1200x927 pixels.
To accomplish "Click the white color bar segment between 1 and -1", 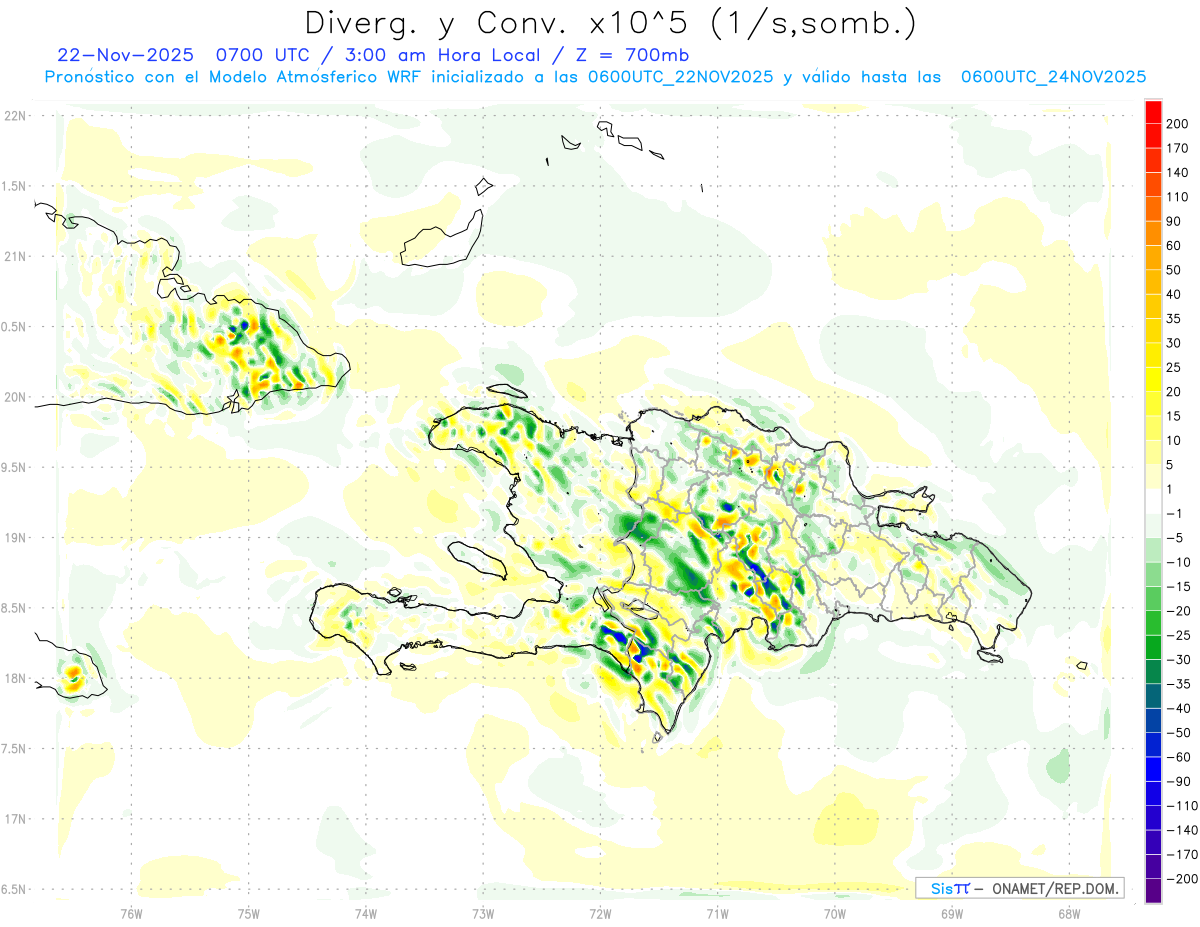I will tap(1153, 501).
